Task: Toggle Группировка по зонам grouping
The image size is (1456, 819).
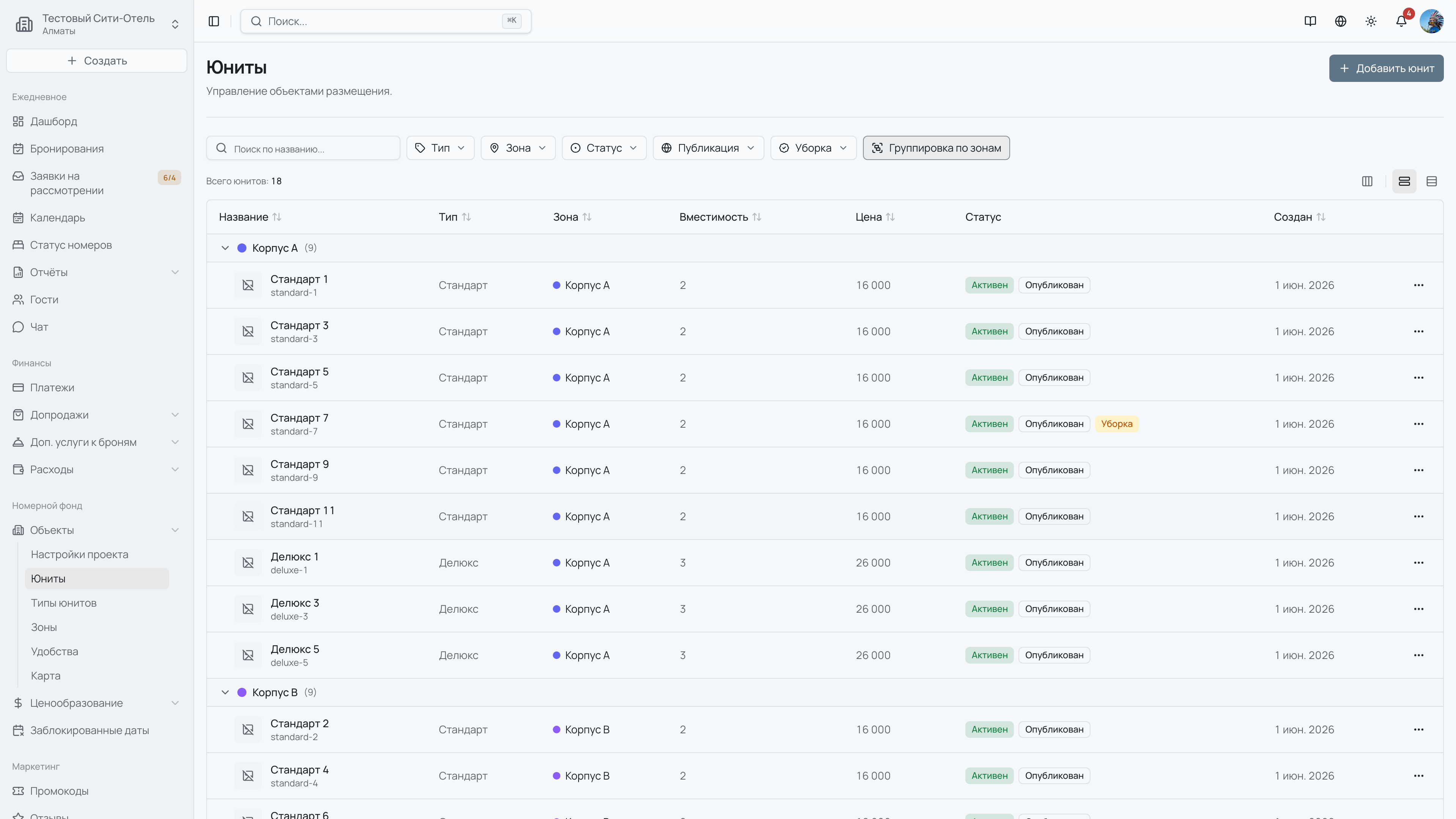Action: click(x=936, y=148)
